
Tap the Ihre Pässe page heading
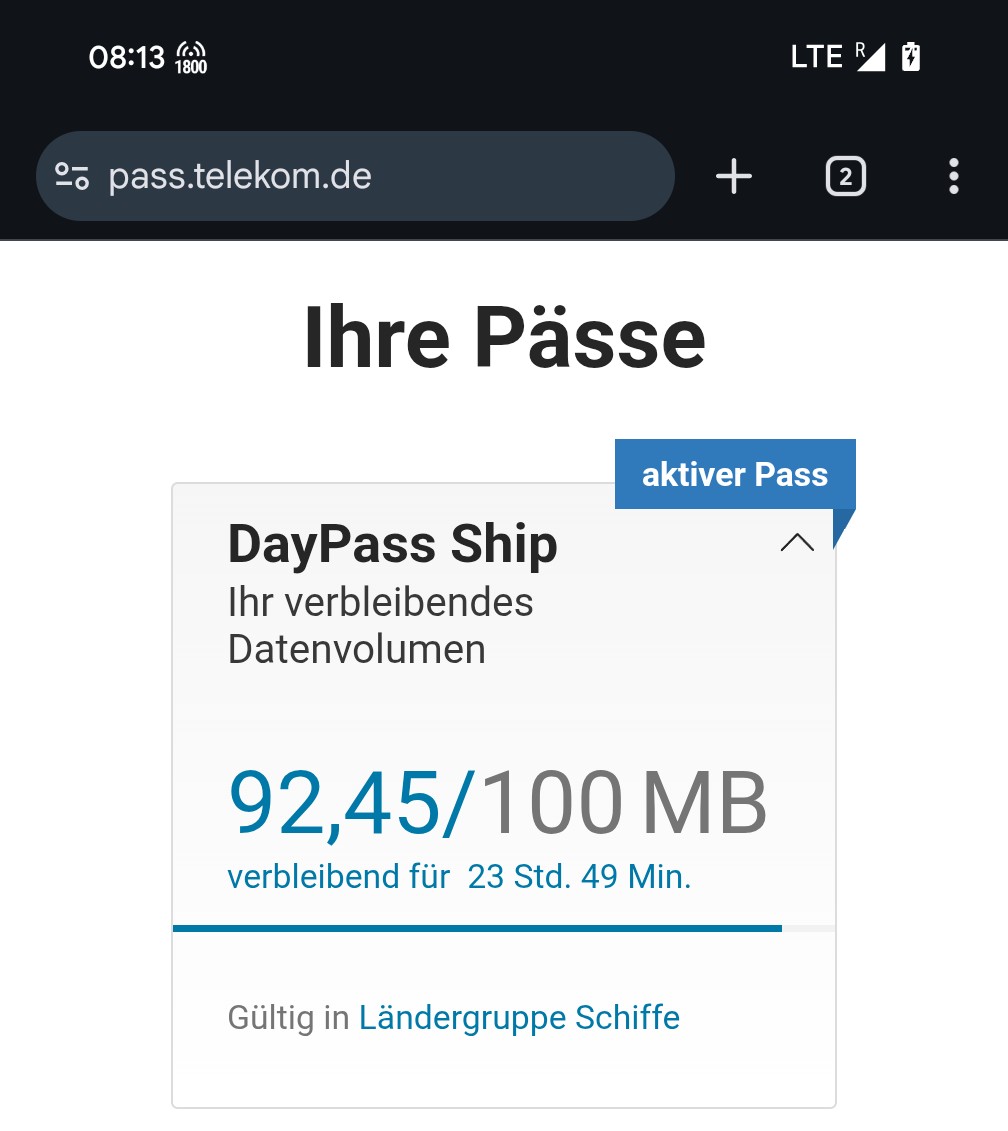point(504,338)
